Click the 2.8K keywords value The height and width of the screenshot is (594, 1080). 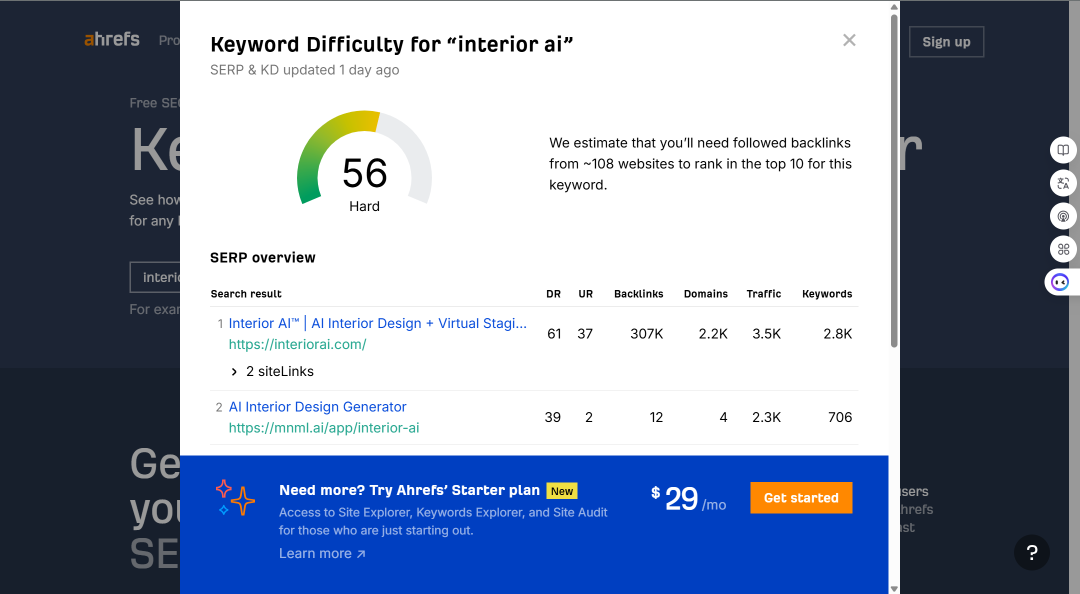[838, 334]
